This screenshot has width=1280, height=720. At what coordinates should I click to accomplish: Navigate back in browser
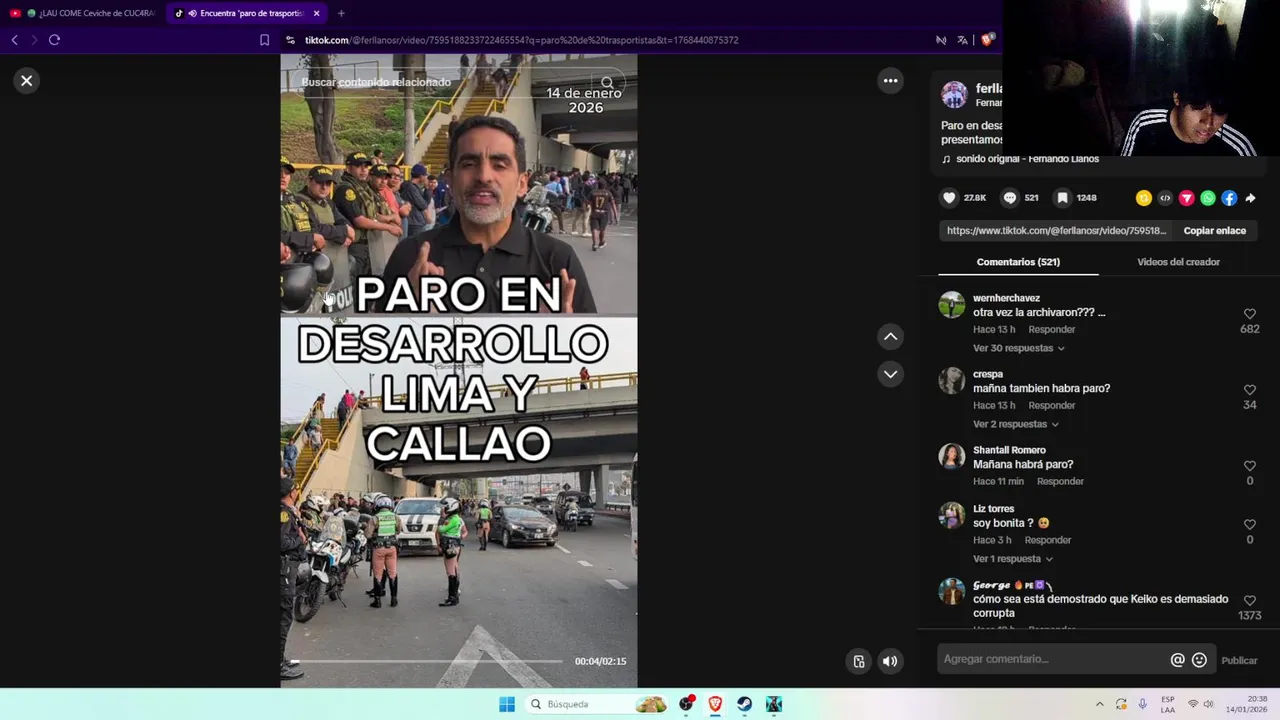[x=14, y=40]
